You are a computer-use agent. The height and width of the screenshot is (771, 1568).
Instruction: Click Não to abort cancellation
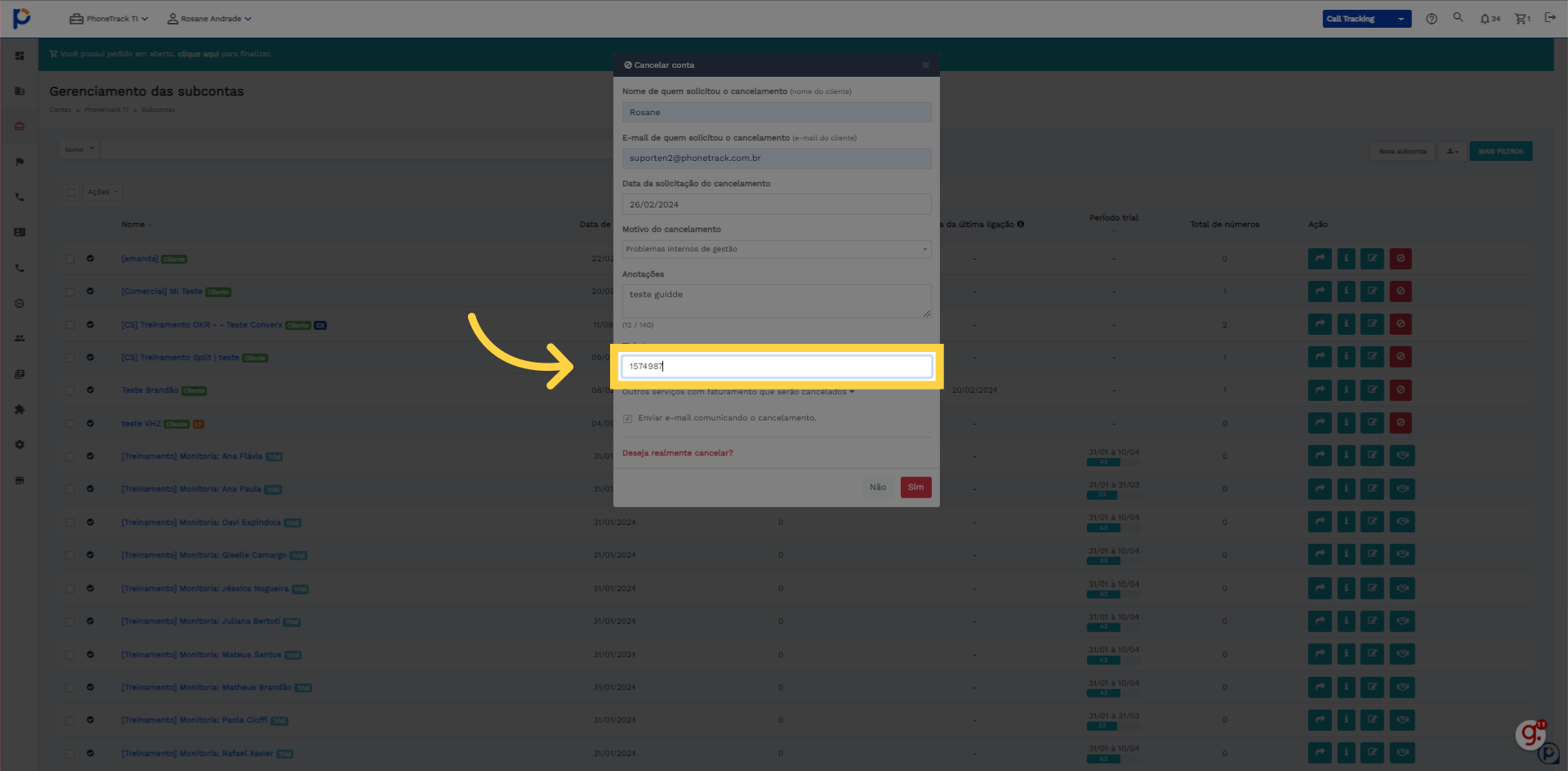click(x=877, y=488)
